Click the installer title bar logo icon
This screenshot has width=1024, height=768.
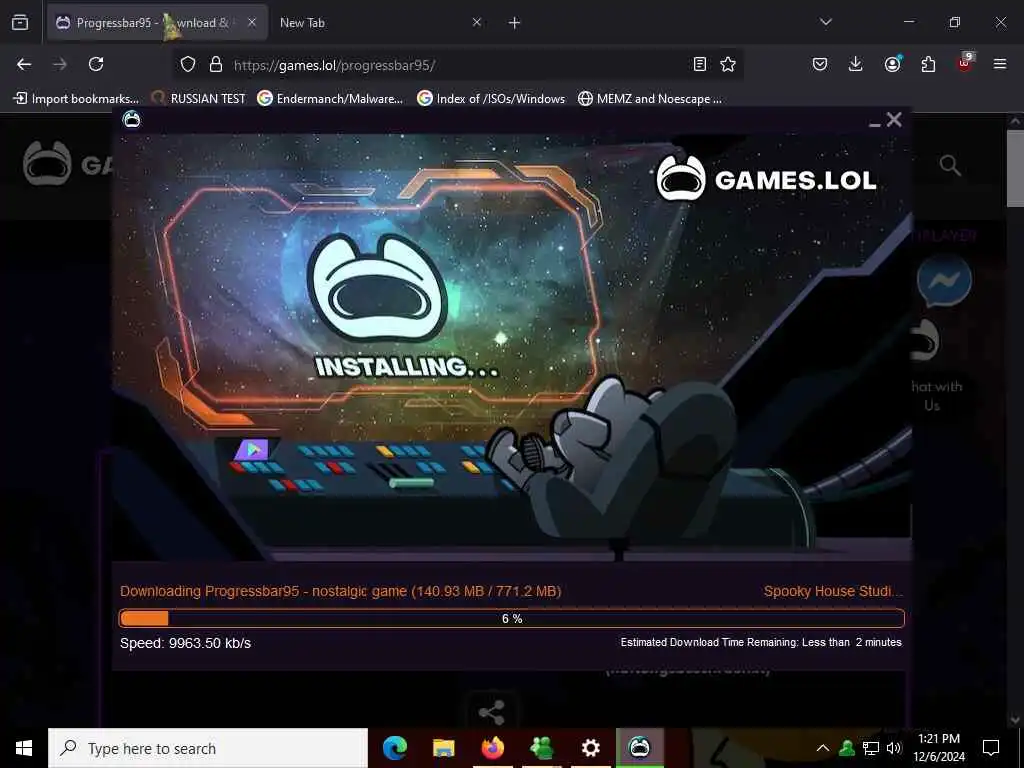(x=131, y=120)
